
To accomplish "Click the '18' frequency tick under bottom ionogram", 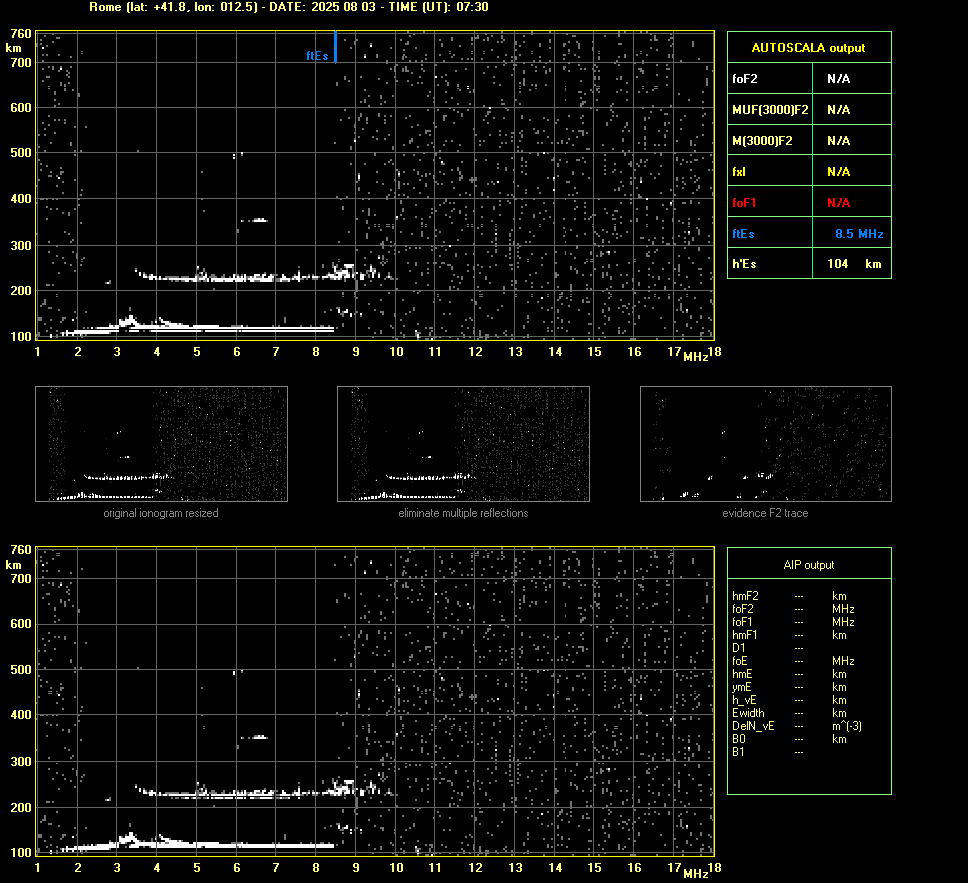I will pyautogui.click(x=714, y=868).
